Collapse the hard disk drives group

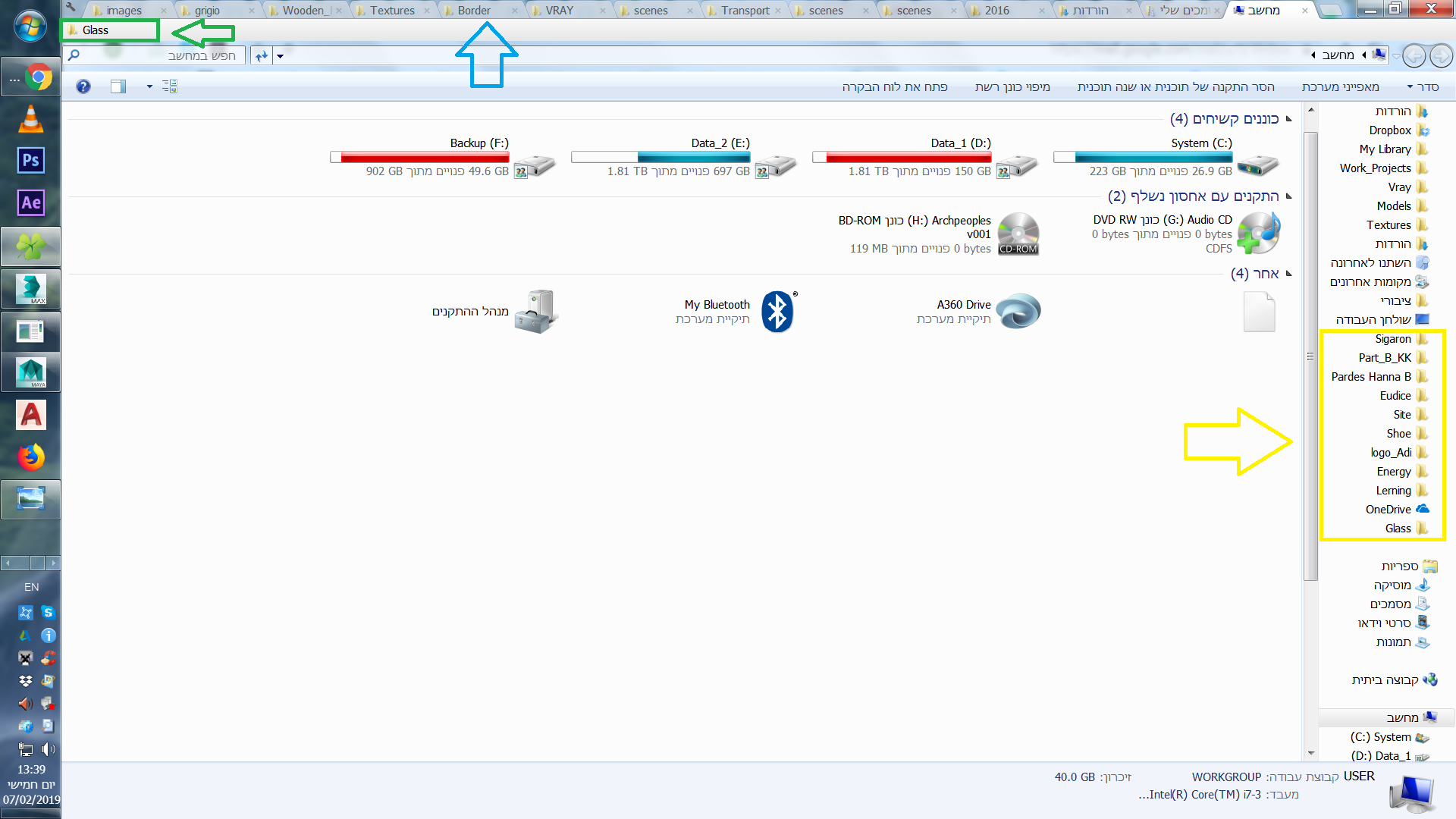(x=1288, y=119)
